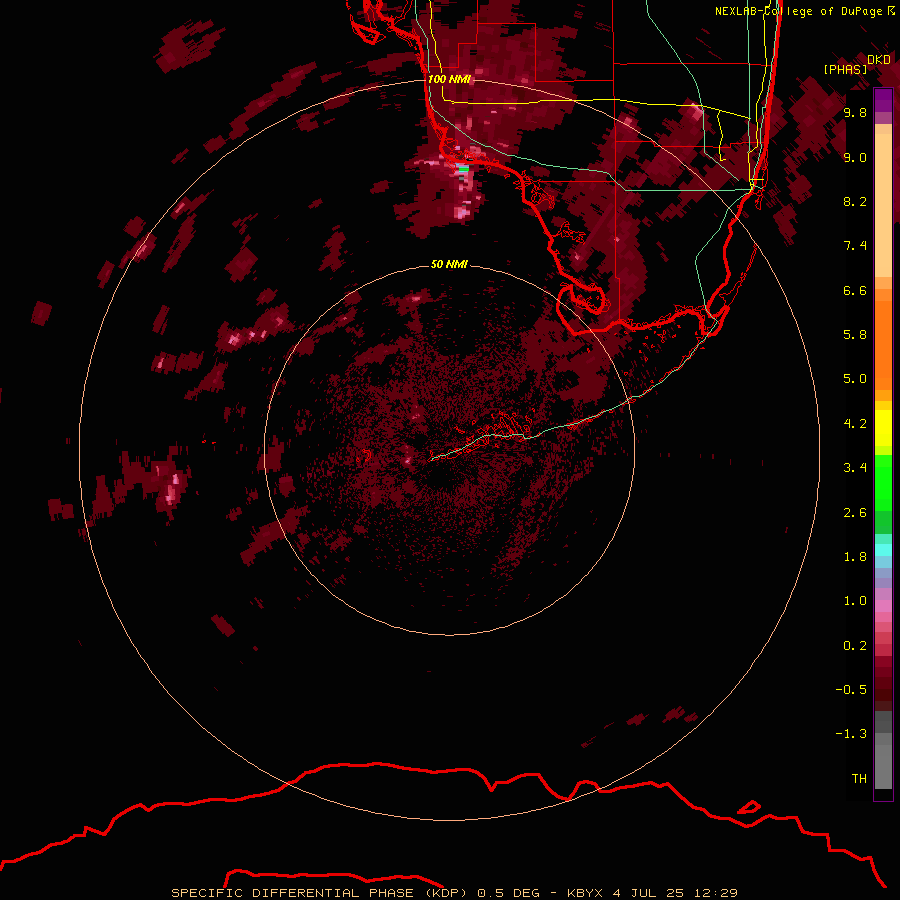Click the "4 JUL 25 12:29" timestamp
The width and height of the screenshot is (900, 900).
click(x=675, y=893)
